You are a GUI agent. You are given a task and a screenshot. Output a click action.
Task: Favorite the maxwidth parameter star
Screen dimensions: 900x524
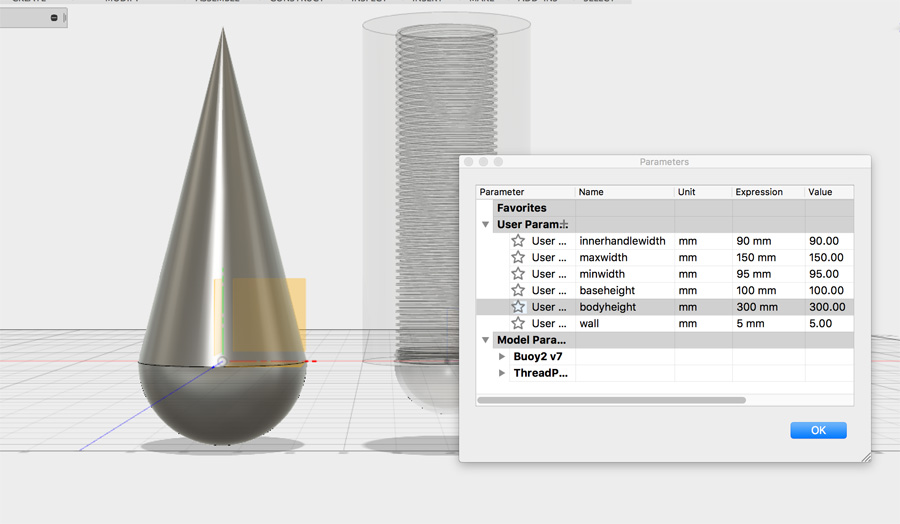coord(518,257)
